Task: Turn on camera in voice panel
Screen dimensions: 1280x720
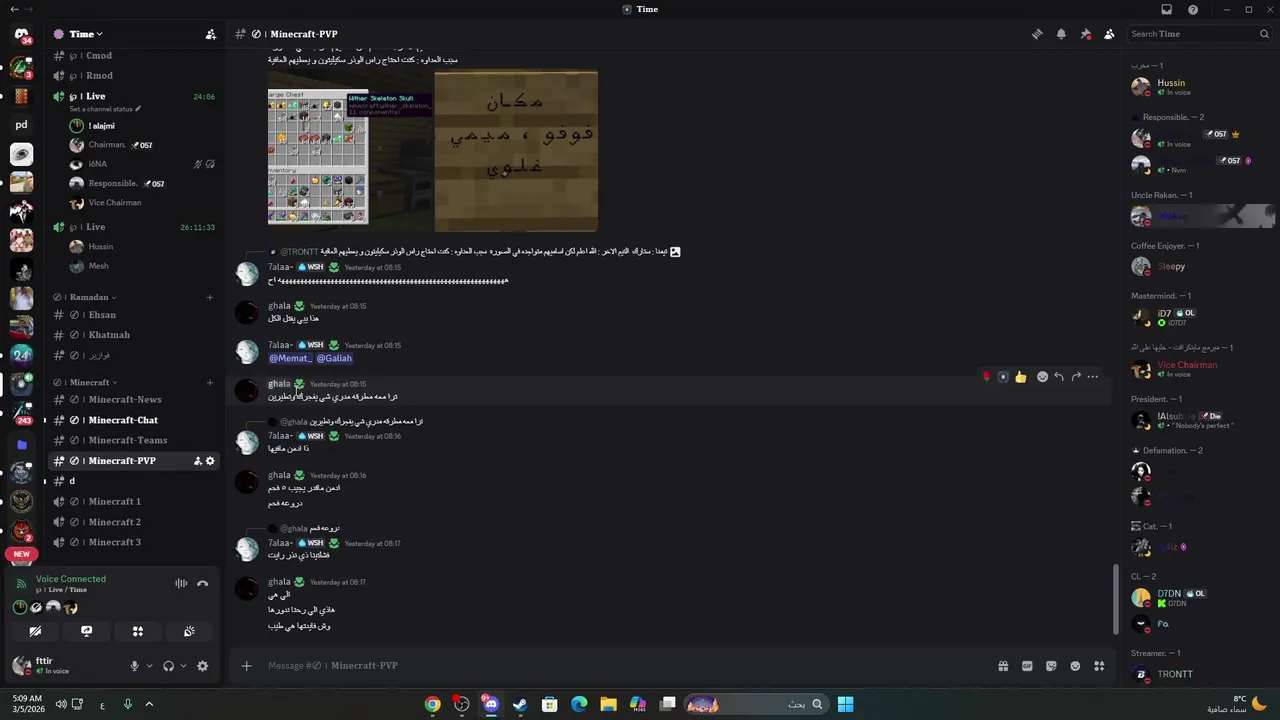Action: pos(35,631)
